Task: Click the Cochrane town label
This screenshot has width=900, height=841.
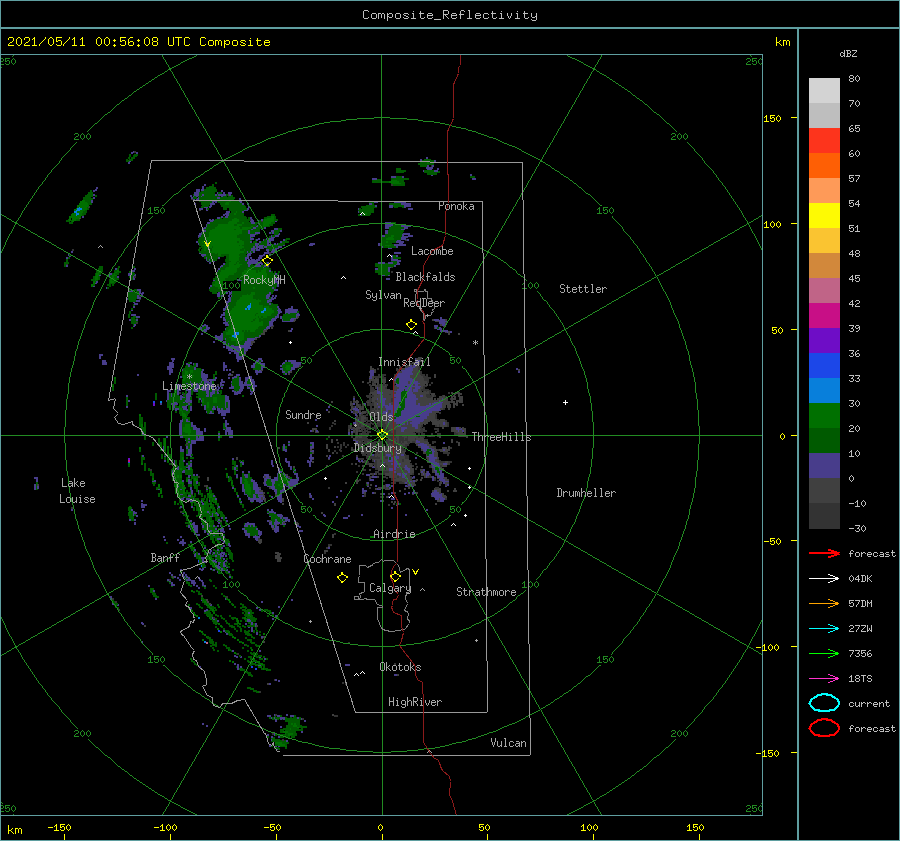Action: pyautogui.click(x=327, y=559)
